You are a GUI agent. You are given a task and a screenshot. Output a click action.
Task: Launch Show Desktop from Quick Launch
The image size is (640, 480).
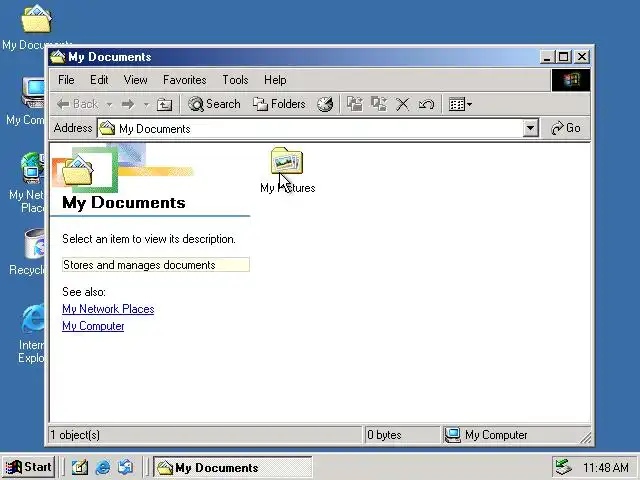80,467
